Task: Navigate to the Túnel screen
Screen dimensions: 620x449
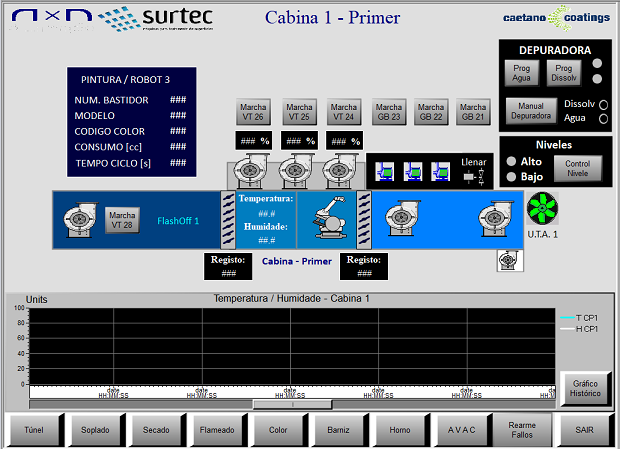Action: pyautogui.click(x=35, y=430)
